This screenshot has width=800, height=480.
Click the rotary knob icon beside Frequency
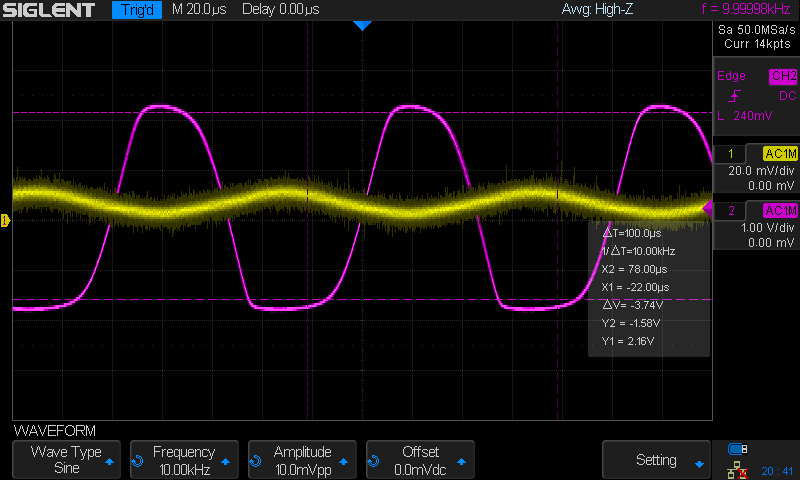137,461
